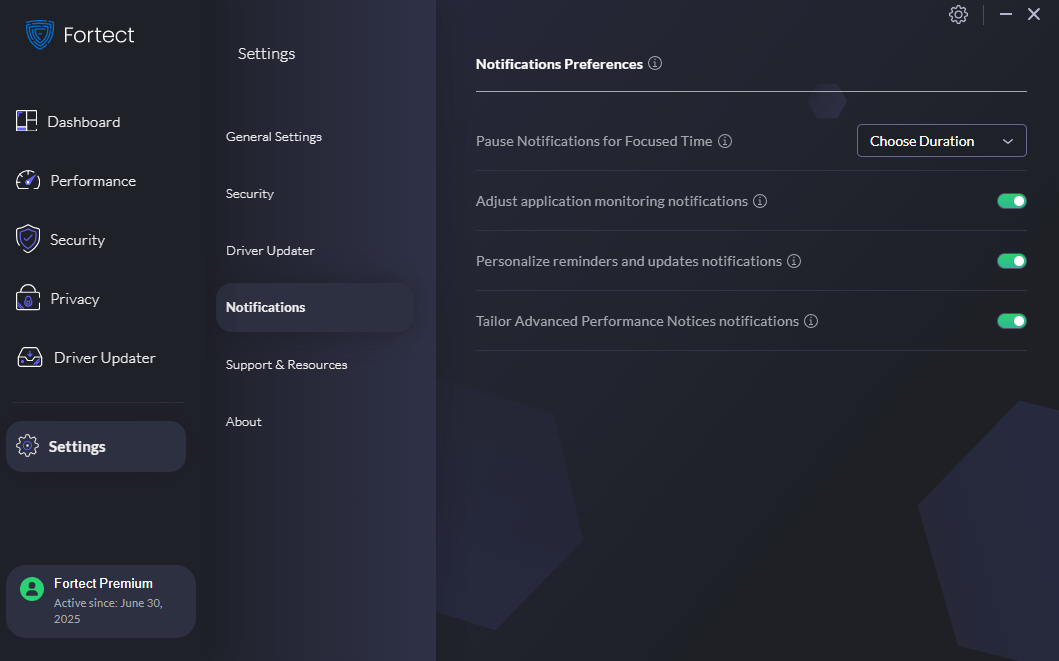
Task: Switch to the General Settings tab
Action: [274, 136]
